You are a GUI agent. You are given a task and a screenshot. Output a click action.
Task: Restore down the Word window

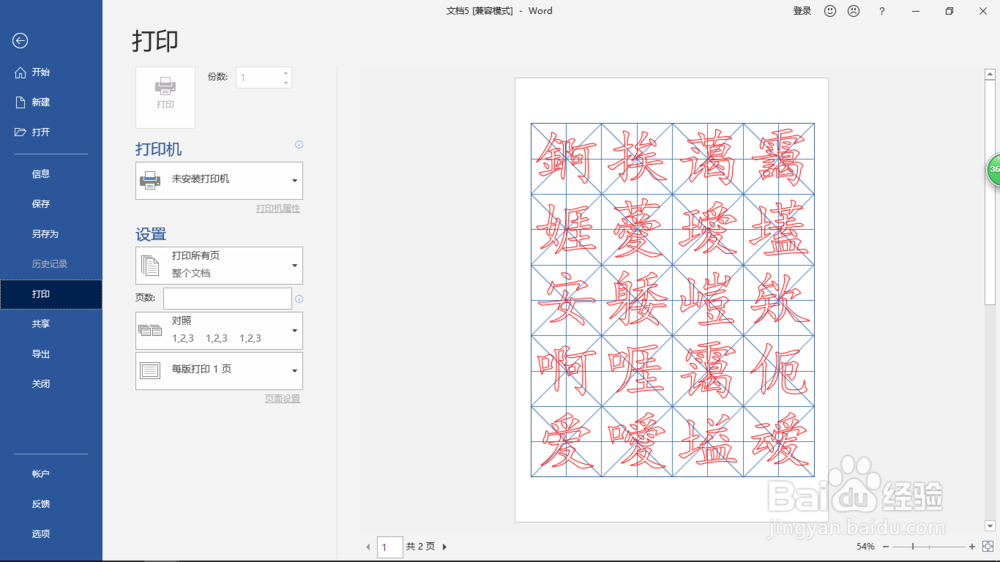click(950, 11)
